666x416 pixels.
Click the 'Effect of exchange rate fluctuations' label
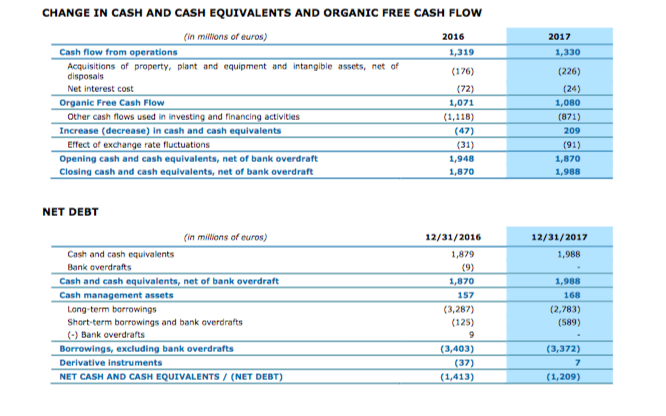point(138,145)
